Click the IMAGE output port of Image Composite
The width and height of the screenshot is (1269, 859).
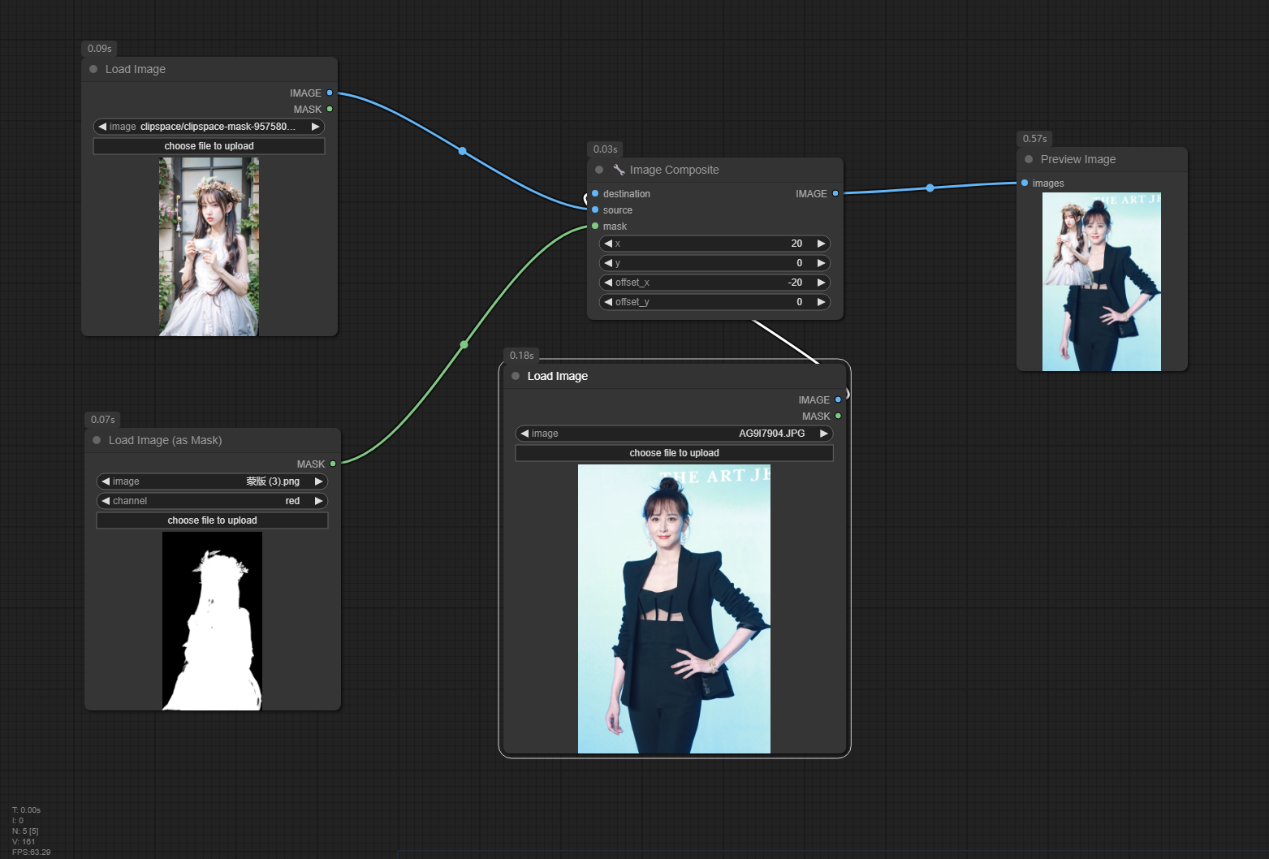click(x=835, y=194)
